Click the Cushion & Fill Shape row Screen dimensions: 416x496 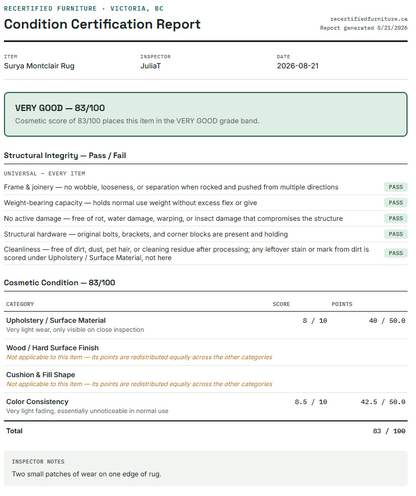point(206,379)
